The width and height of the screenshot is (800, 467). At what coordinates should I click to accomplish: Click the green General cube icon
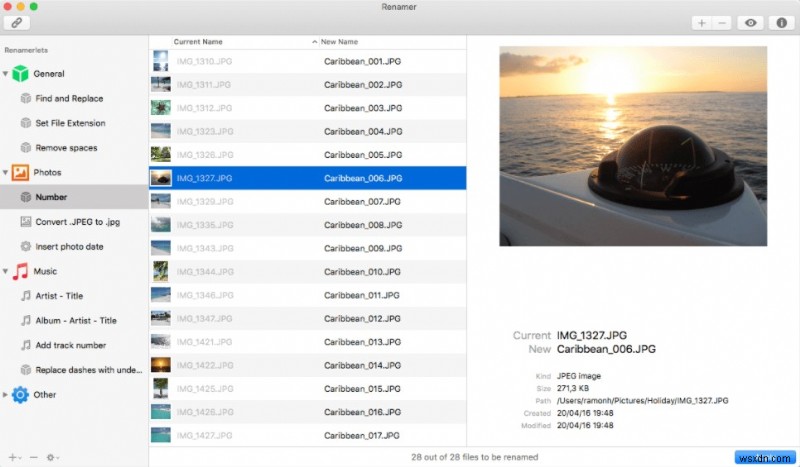(x=20, y=73)
